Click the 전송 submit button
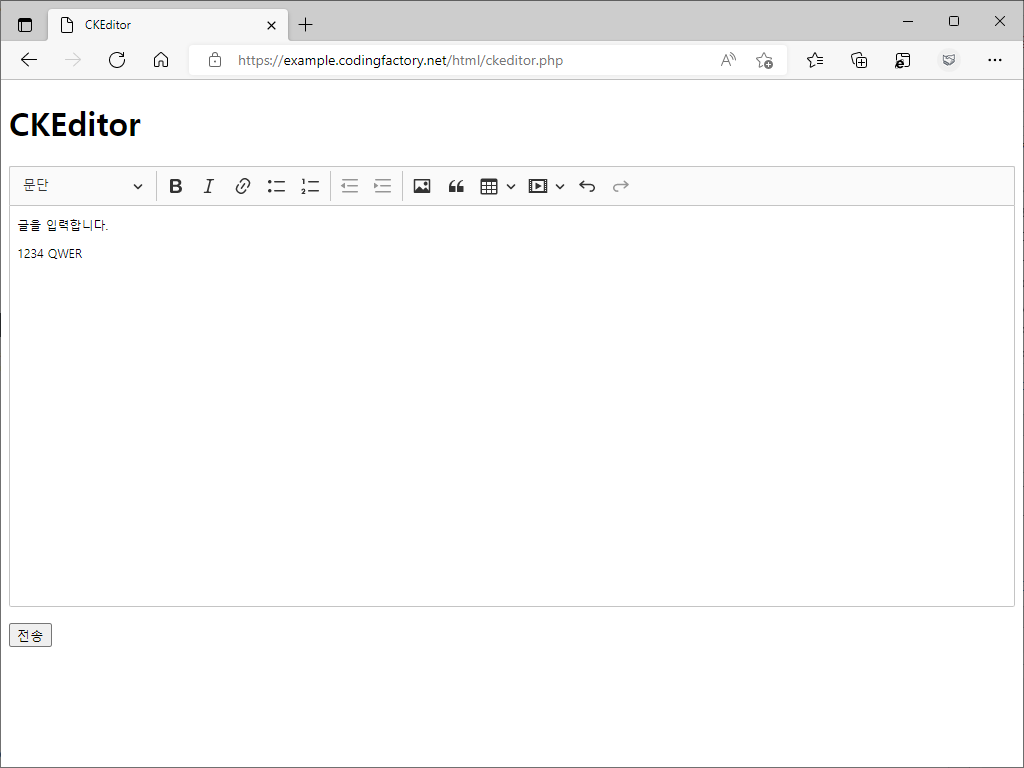 click(x=30, y=635)
